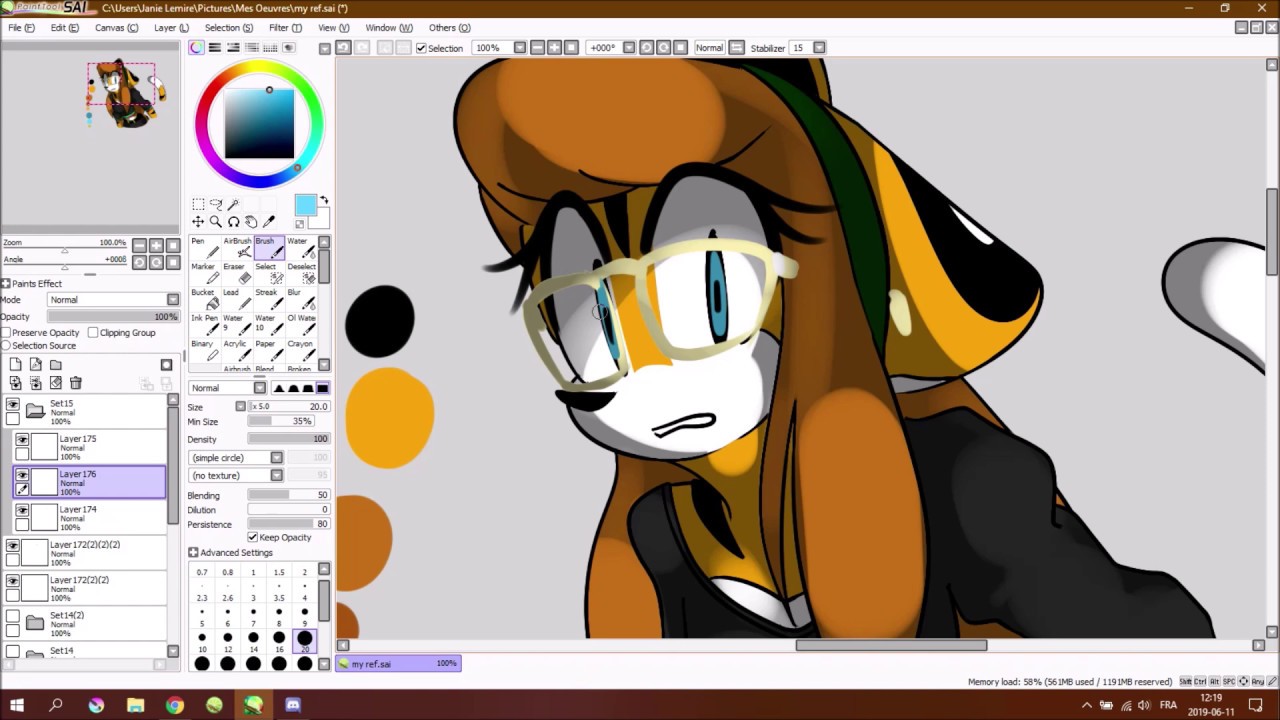Click the light blue foreground color swatch
1280x720 pixels.
point(305,205)
